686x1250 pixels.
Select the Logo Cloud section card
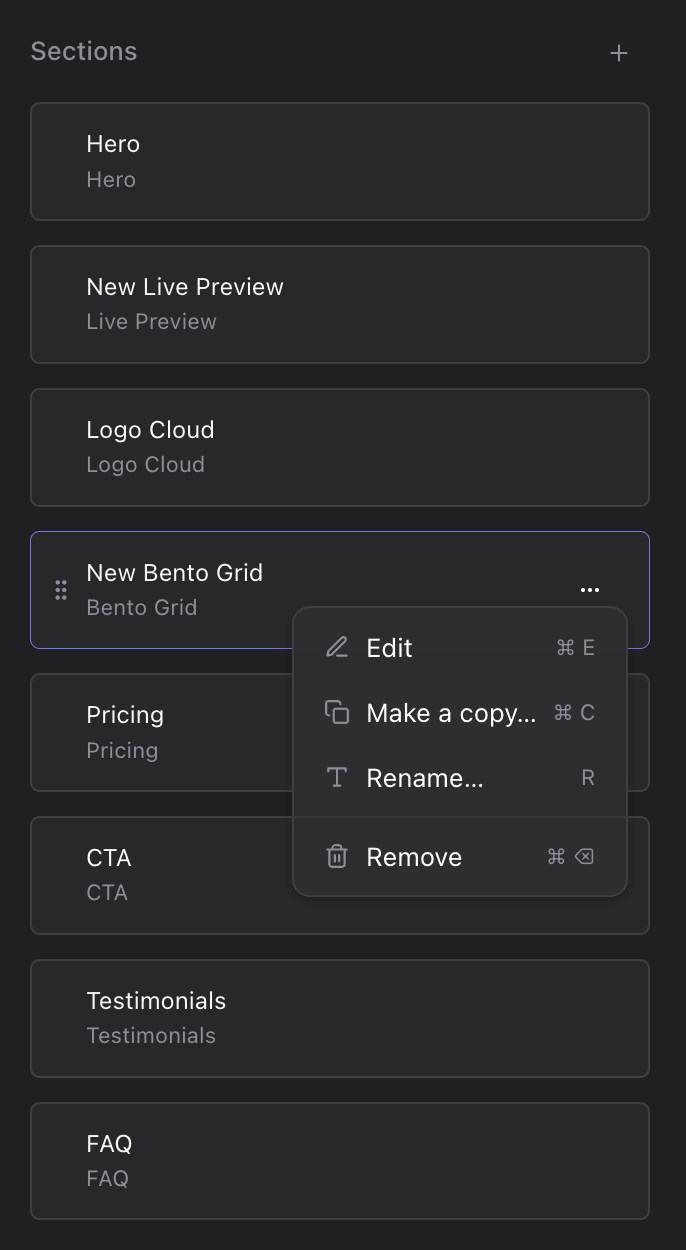coord(340,447)
